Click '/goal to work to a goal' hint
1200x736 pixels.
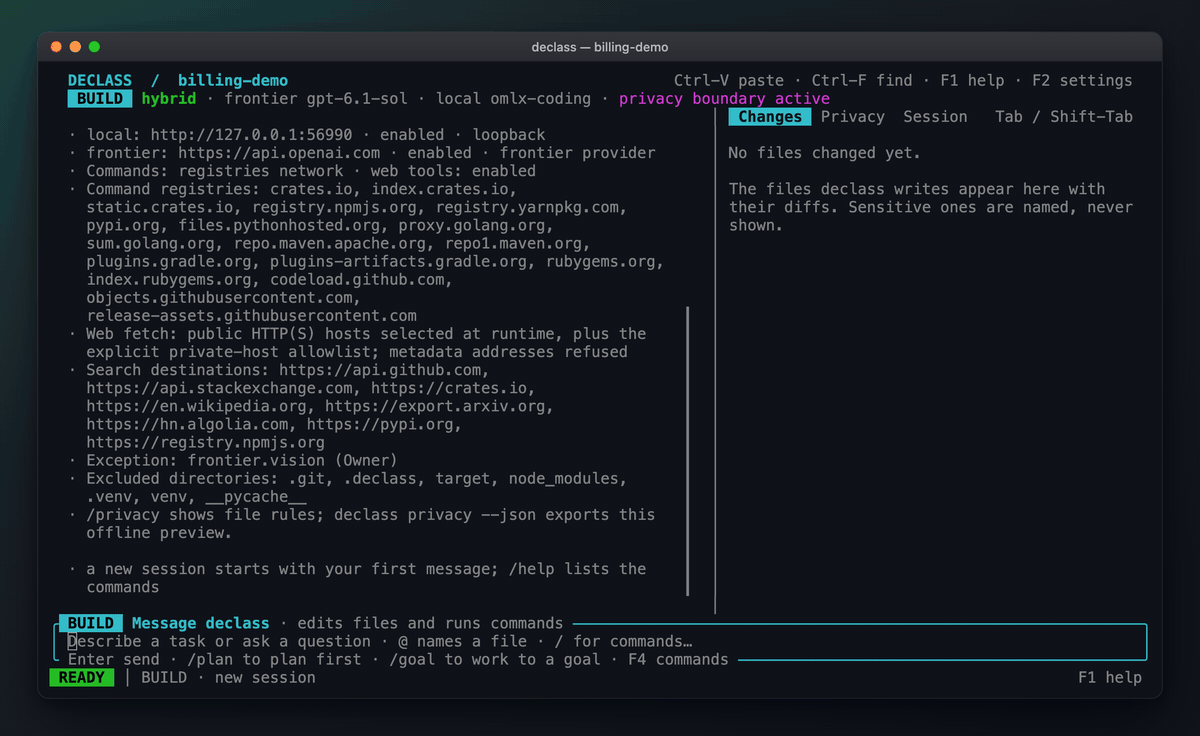pos(495,660)
